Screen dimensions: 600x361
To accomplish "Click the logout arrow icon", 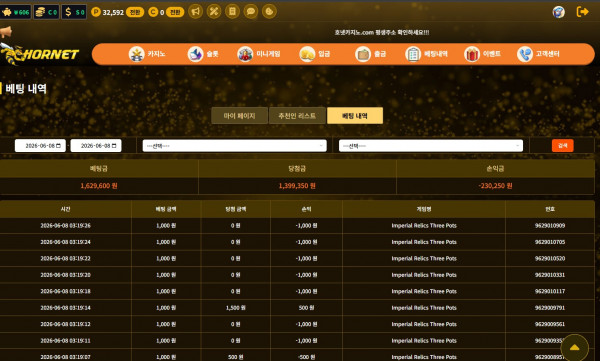I will click(x=582, y=12).
